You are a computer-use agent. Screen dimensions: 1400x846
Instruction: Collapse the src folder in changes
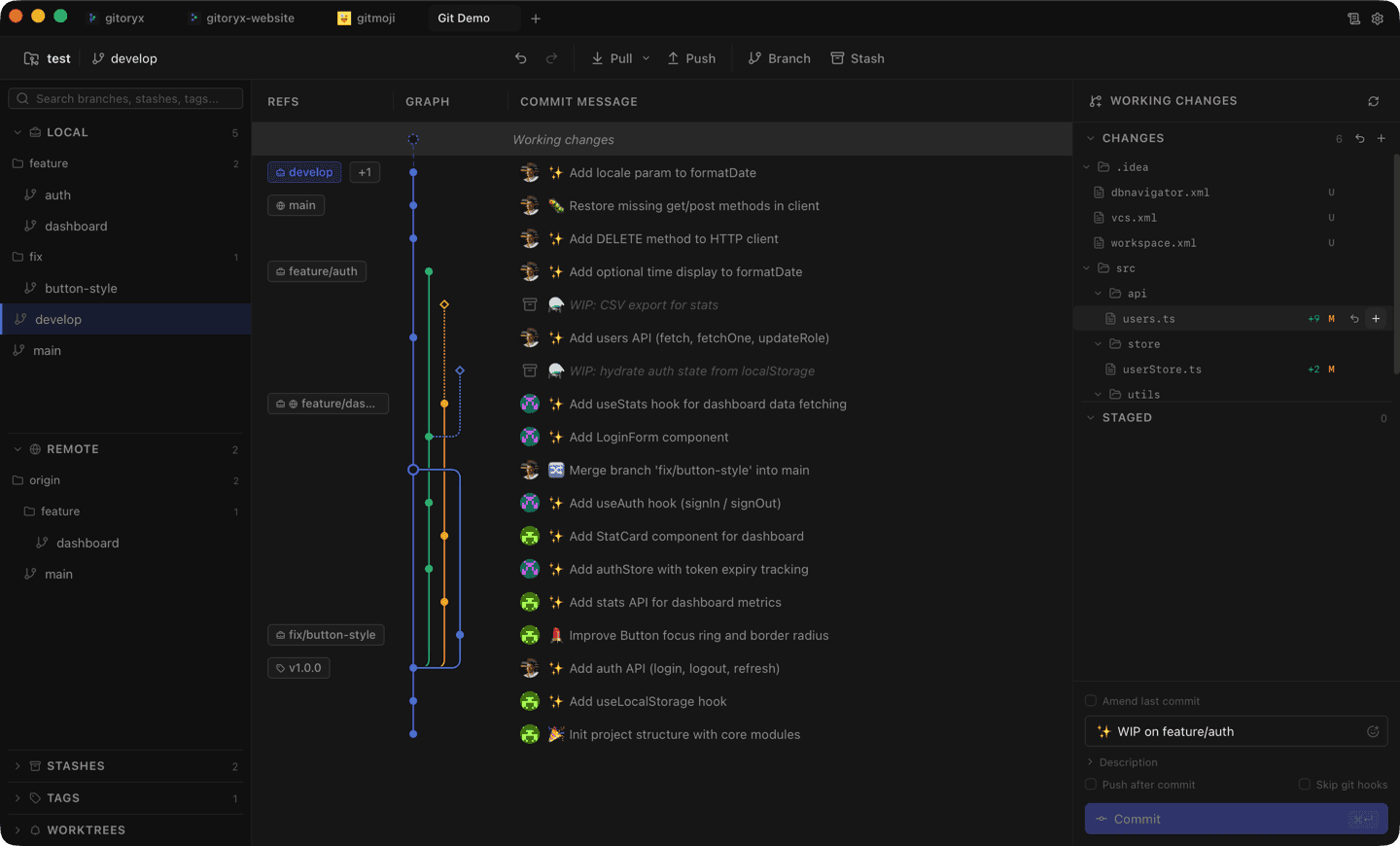pos(1087,268)
